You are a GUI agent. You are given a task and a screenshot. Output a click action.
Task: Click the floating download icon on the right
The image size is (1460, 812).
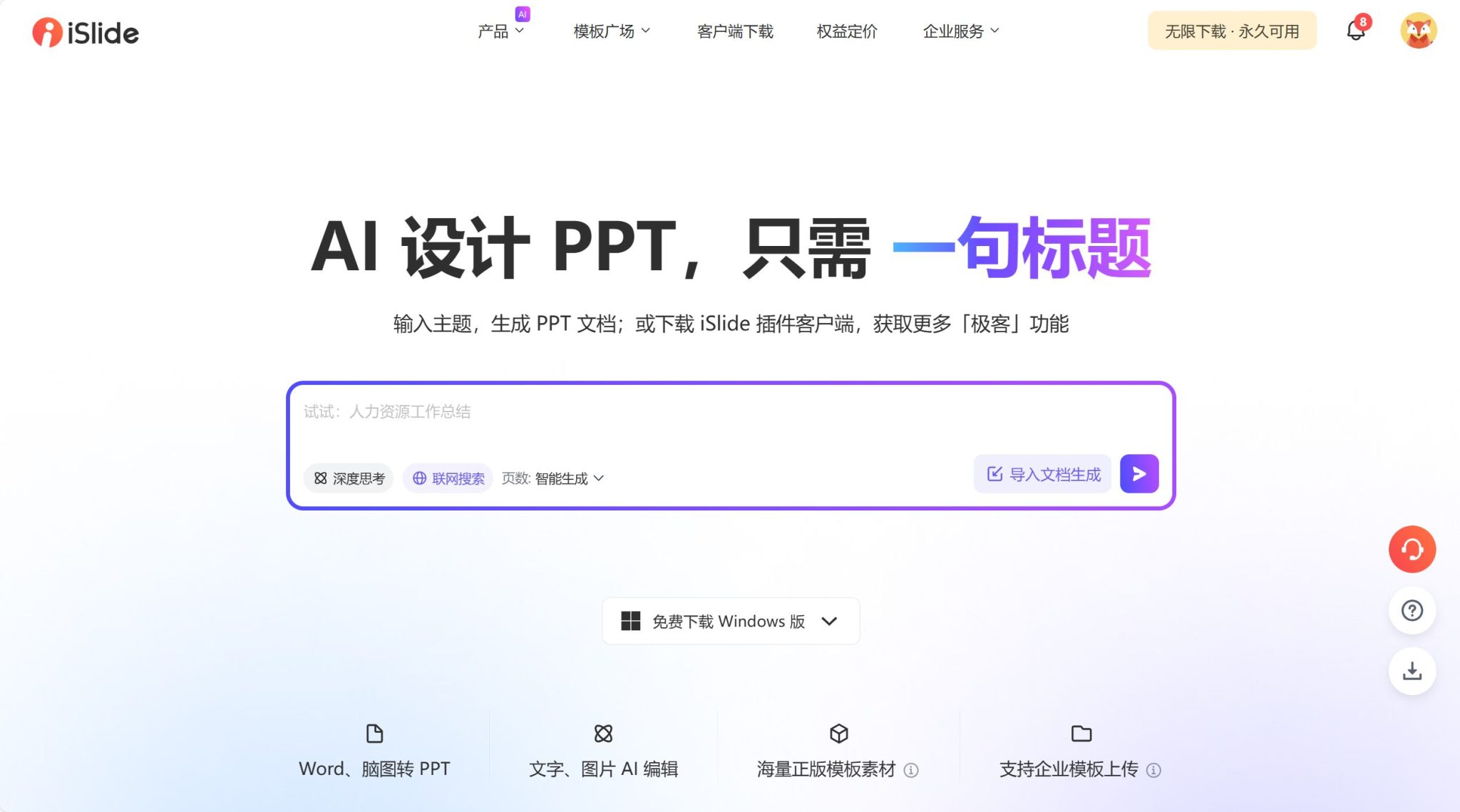tap(1413, 670)
